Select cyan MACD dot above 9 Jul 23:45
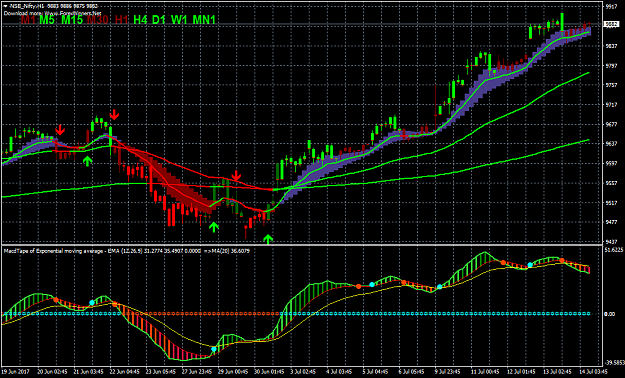Viewport: 625px width, 378px height. click(439, 287)
